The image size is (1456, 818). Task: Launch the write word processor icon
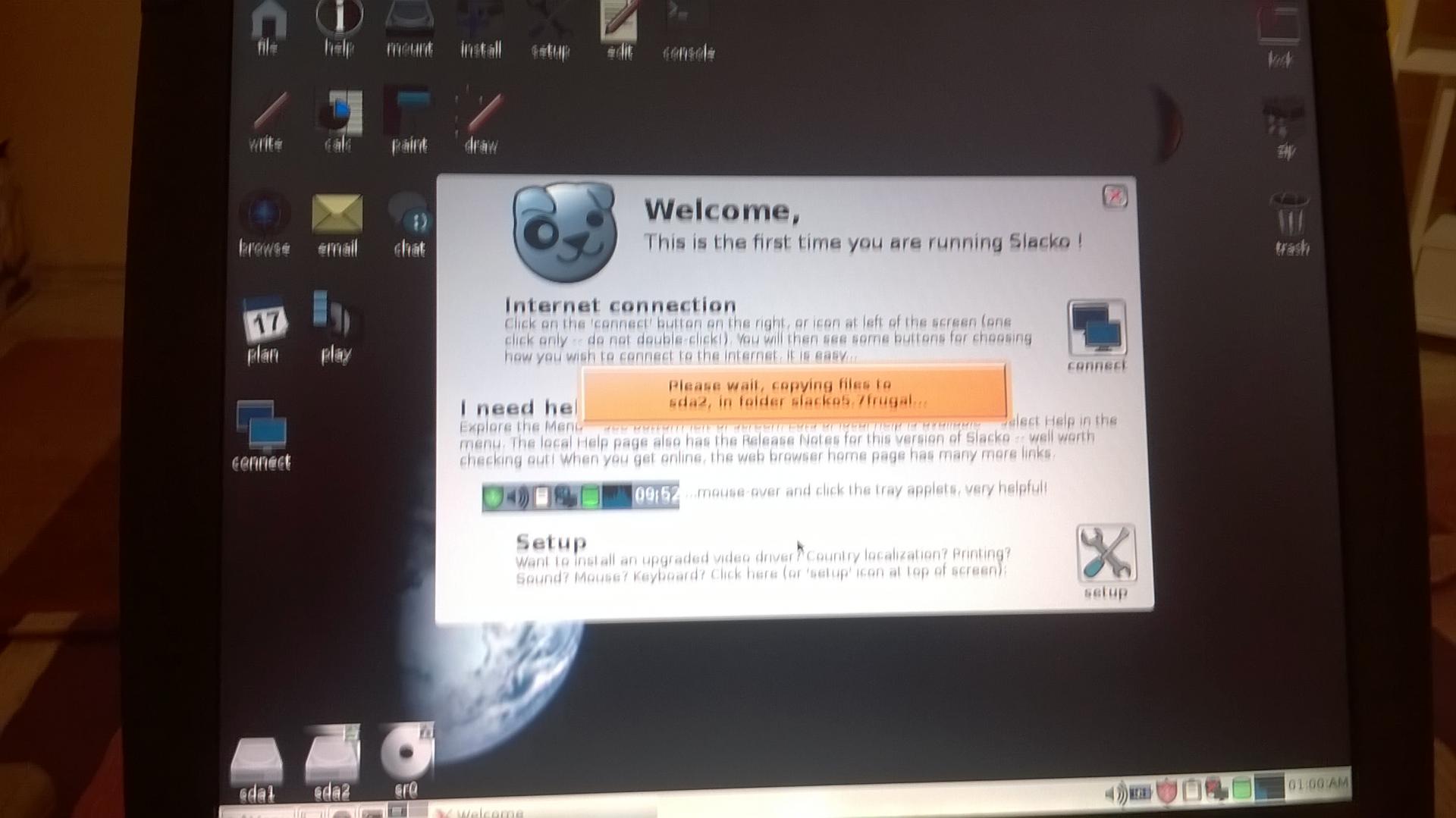coord(266,123)
